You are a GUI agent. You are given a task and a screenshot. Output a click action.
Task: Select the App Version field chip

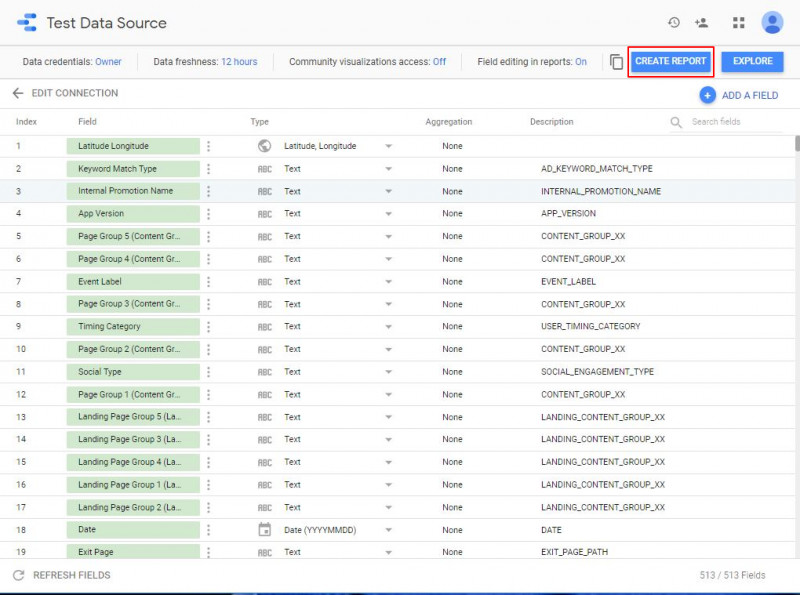point(133,214)
